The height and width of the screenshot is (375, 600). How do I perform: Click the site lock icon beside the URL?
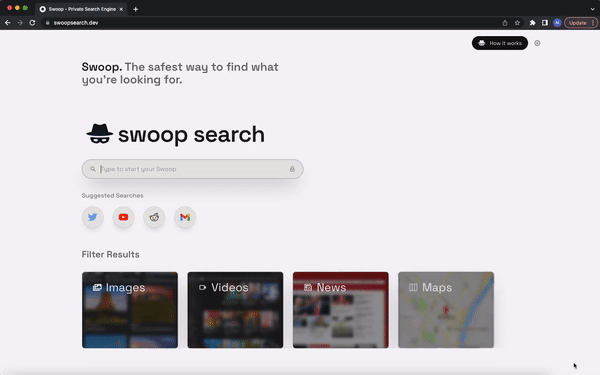[47, 23]
